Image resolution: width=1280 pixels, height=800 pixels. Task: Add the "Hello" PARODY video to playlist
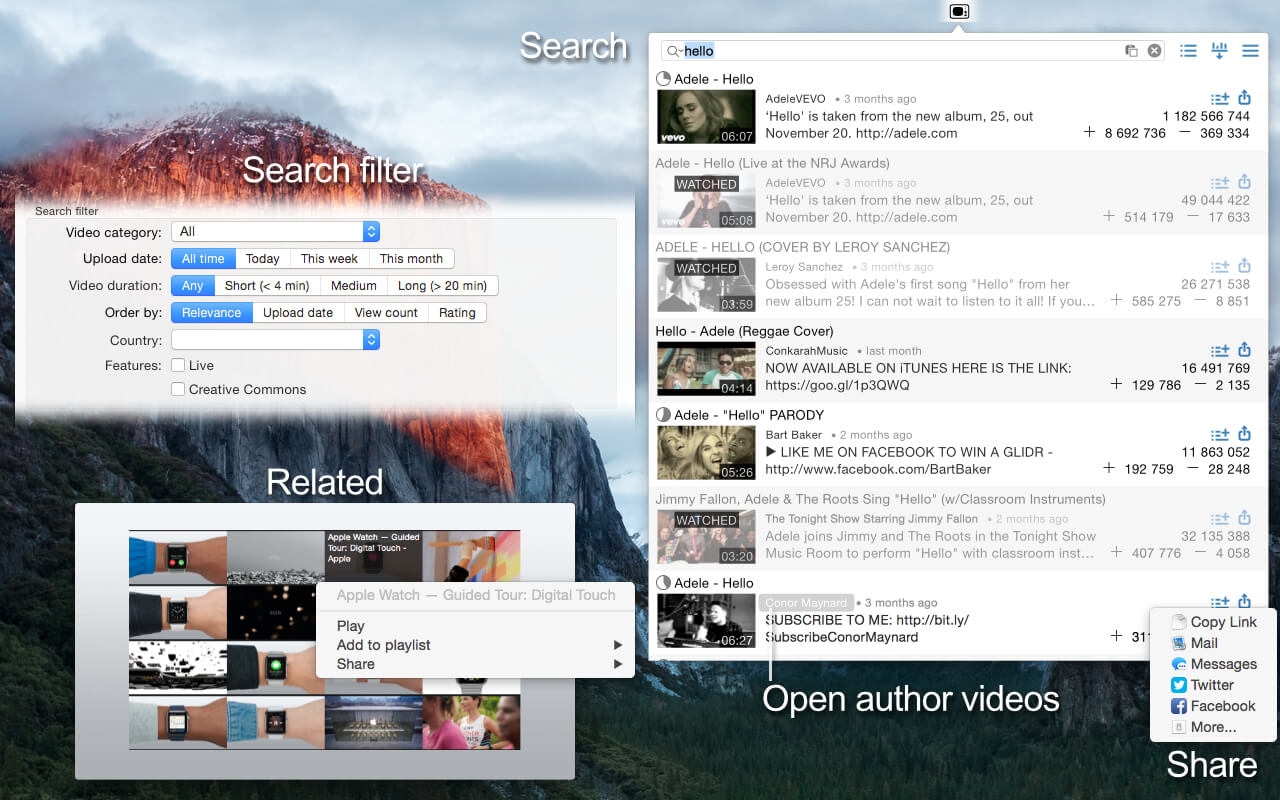pos(1220,434)
